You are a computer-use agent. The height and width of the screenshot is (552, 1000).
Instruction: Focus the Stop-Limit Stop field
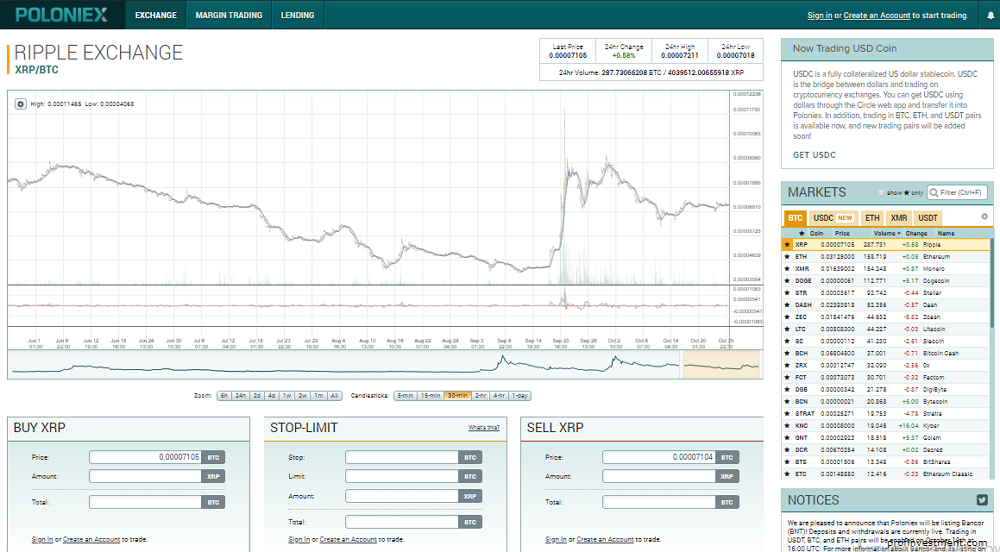(402, 457)
